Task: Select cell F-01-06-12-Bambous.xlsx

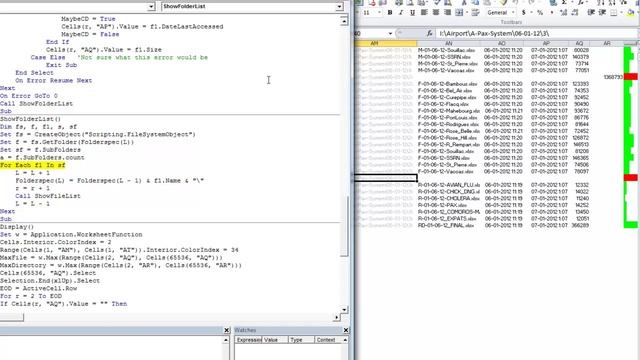Action: [449, 84]
